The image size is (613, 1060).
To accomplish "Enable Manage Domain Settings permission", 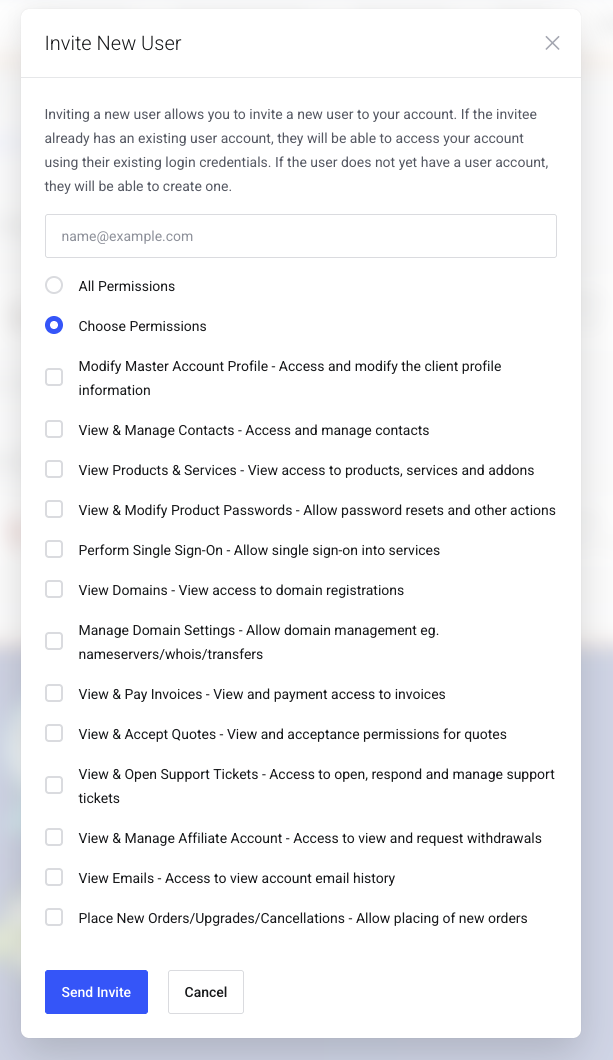I will (x=54, y=642).
